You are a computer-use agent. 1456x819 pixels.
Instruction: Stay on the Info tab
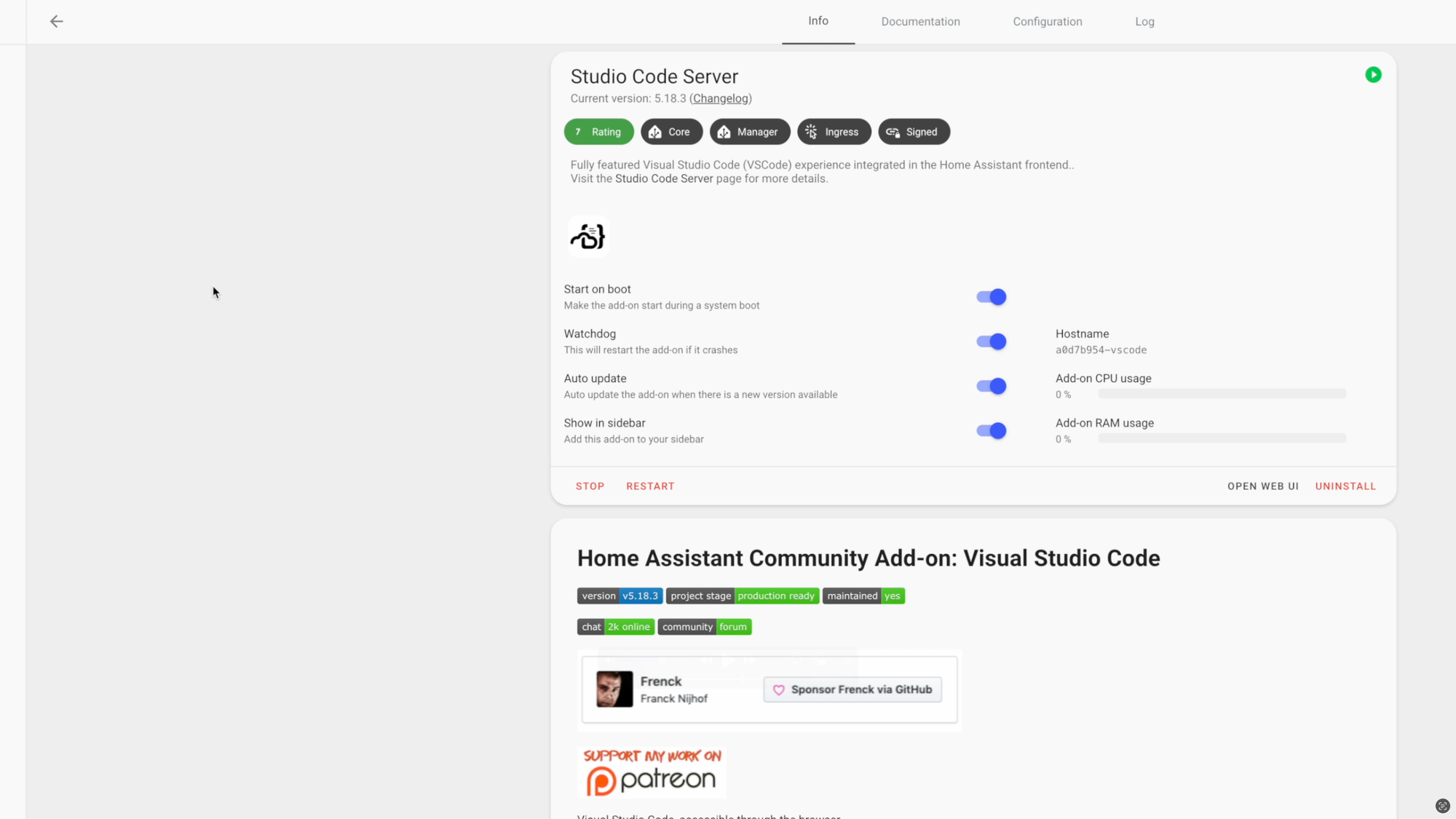coord(818,21)
